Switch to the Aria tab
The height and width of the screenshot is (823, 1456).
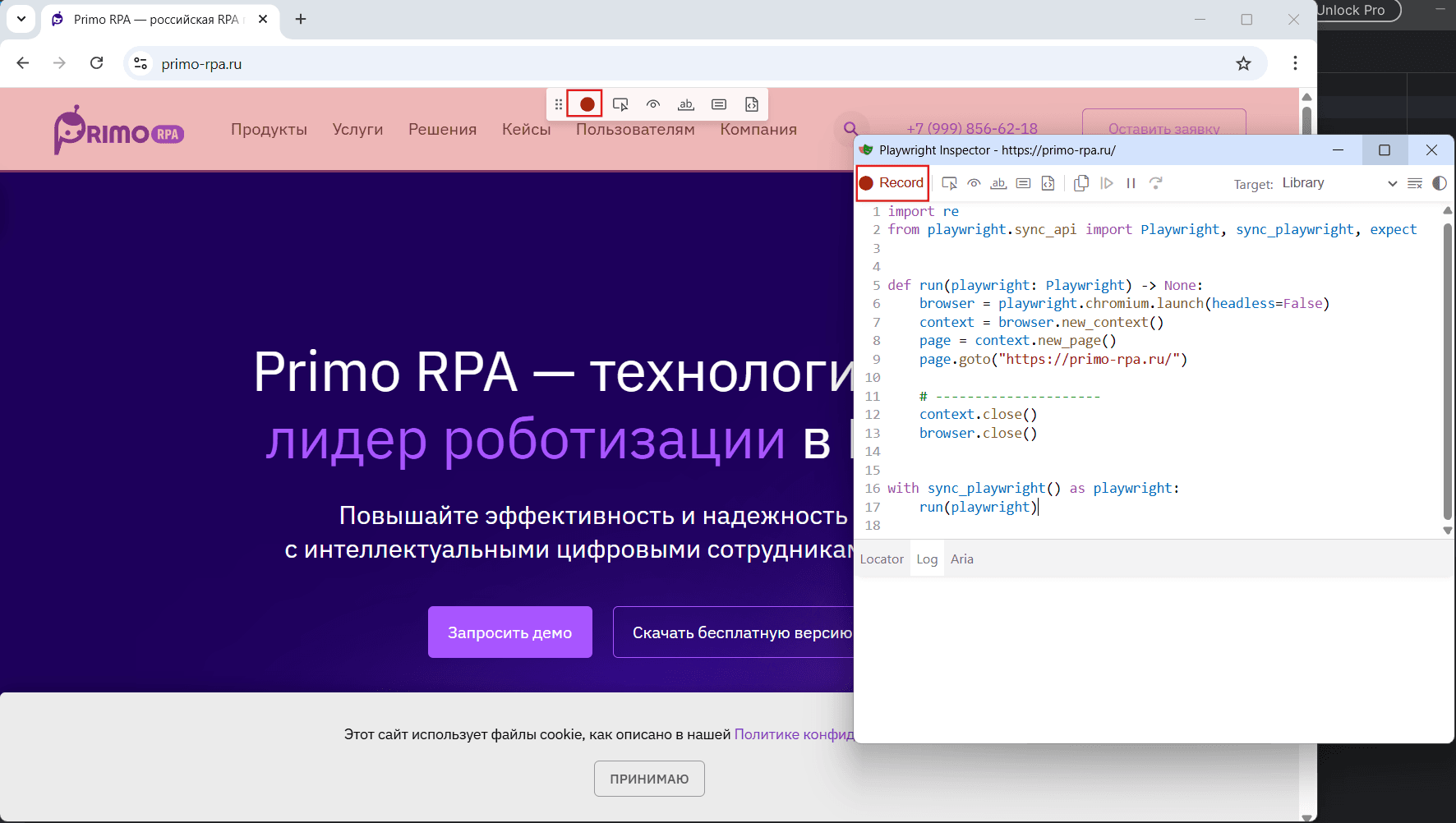tap(962, 559)
